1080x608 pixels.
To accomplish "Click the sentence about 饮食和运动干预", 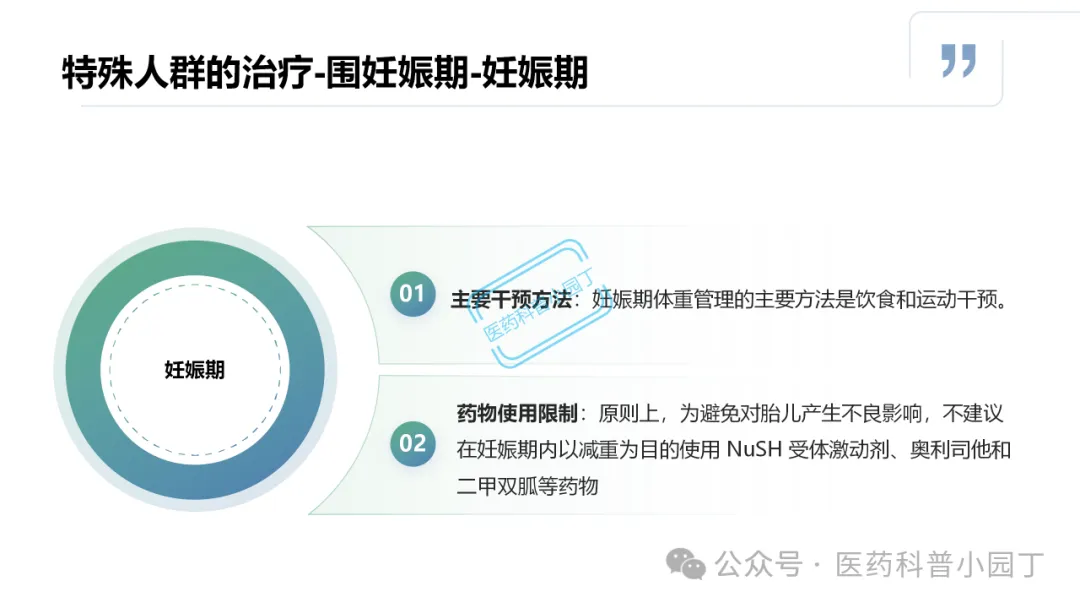I will tap(801, 300).
